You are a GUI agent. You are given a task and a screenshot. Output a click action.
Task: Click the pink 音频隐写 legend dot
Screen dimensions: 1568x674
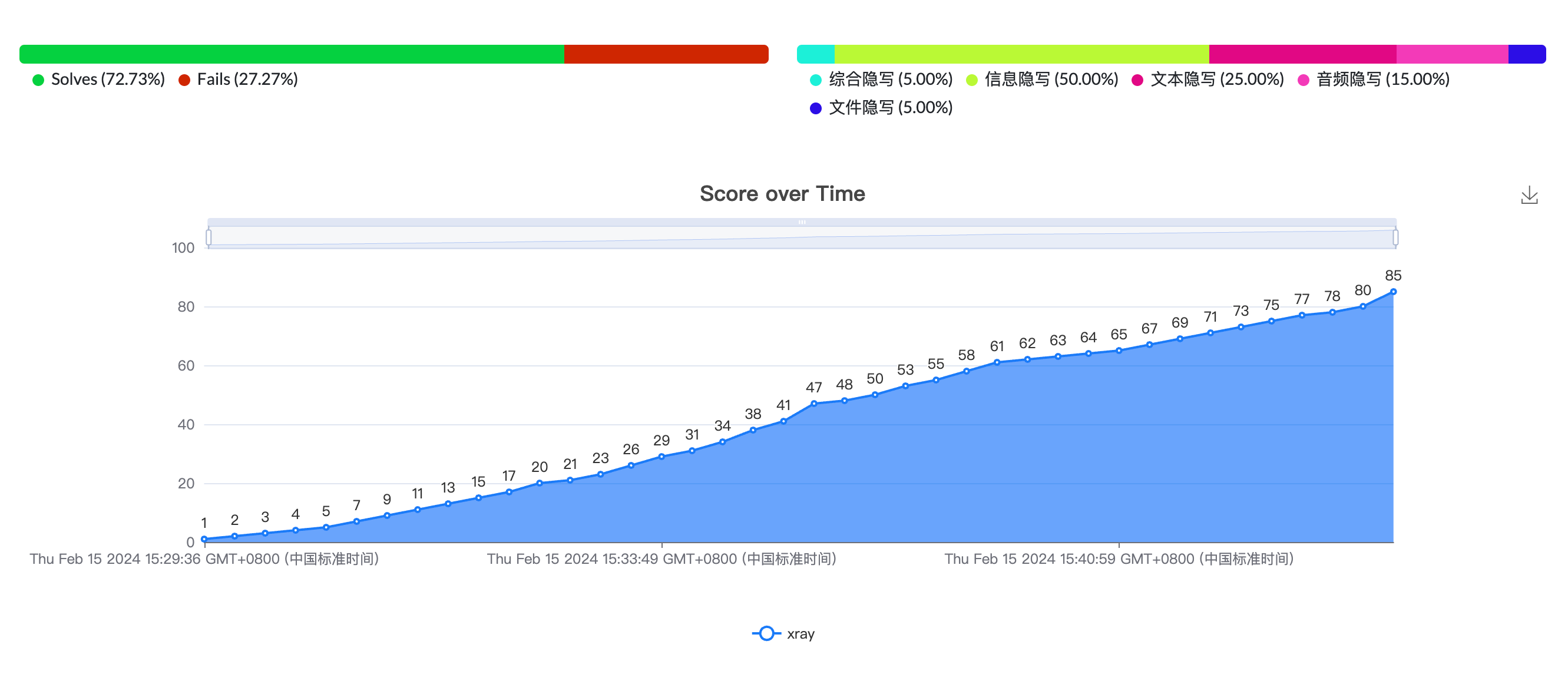point(1303,78)
